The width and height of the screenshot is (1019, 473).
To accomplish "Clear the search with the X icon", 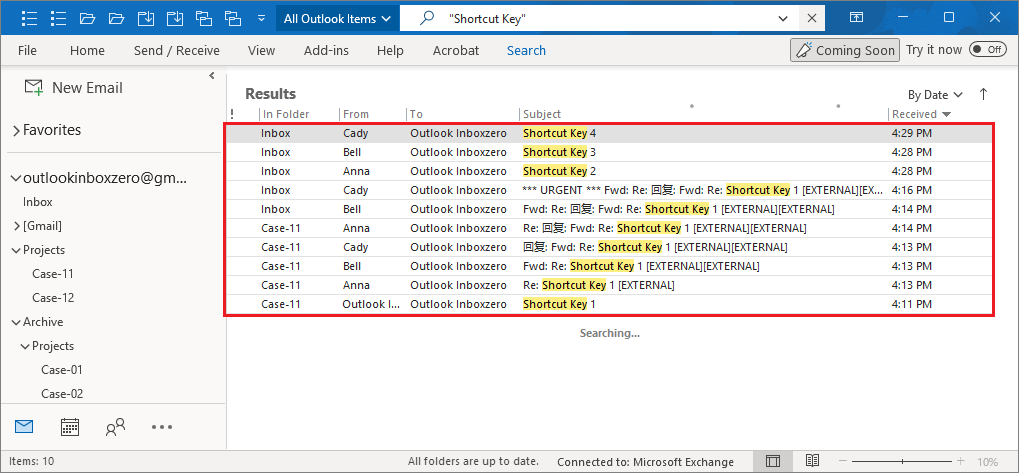I will [812, 18].
